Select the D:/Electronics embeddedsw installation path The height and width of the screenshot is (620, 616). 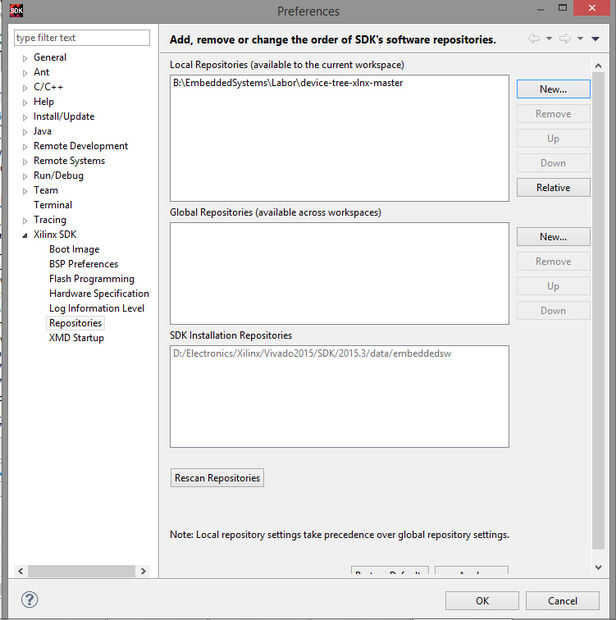(x=312, y=353)
